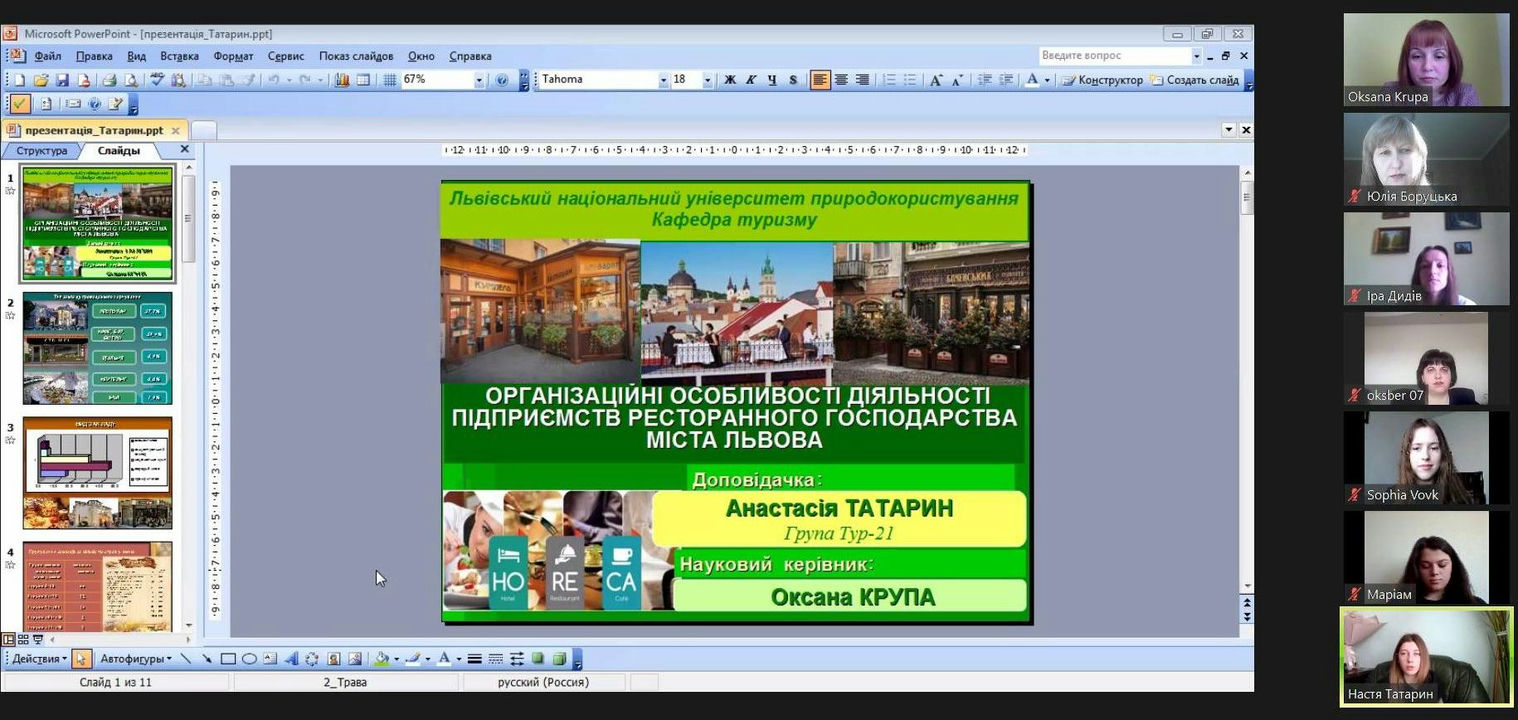Image resolution: width=1518 pixels, height=720 pixels.
Task: Open the Показ слайдов menu
Action: (356, 56)
